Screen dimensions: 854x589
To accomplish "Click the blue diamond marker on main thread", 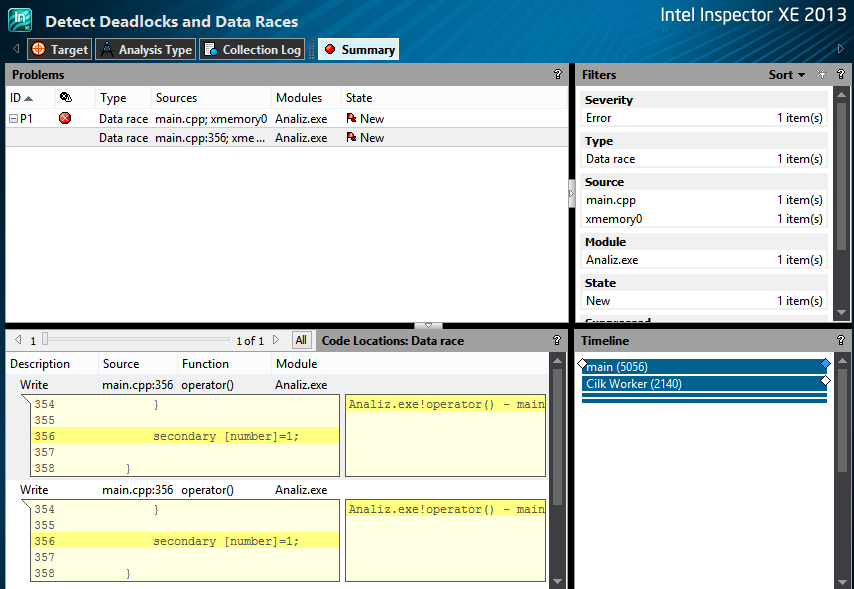I will tap(825, 363).
